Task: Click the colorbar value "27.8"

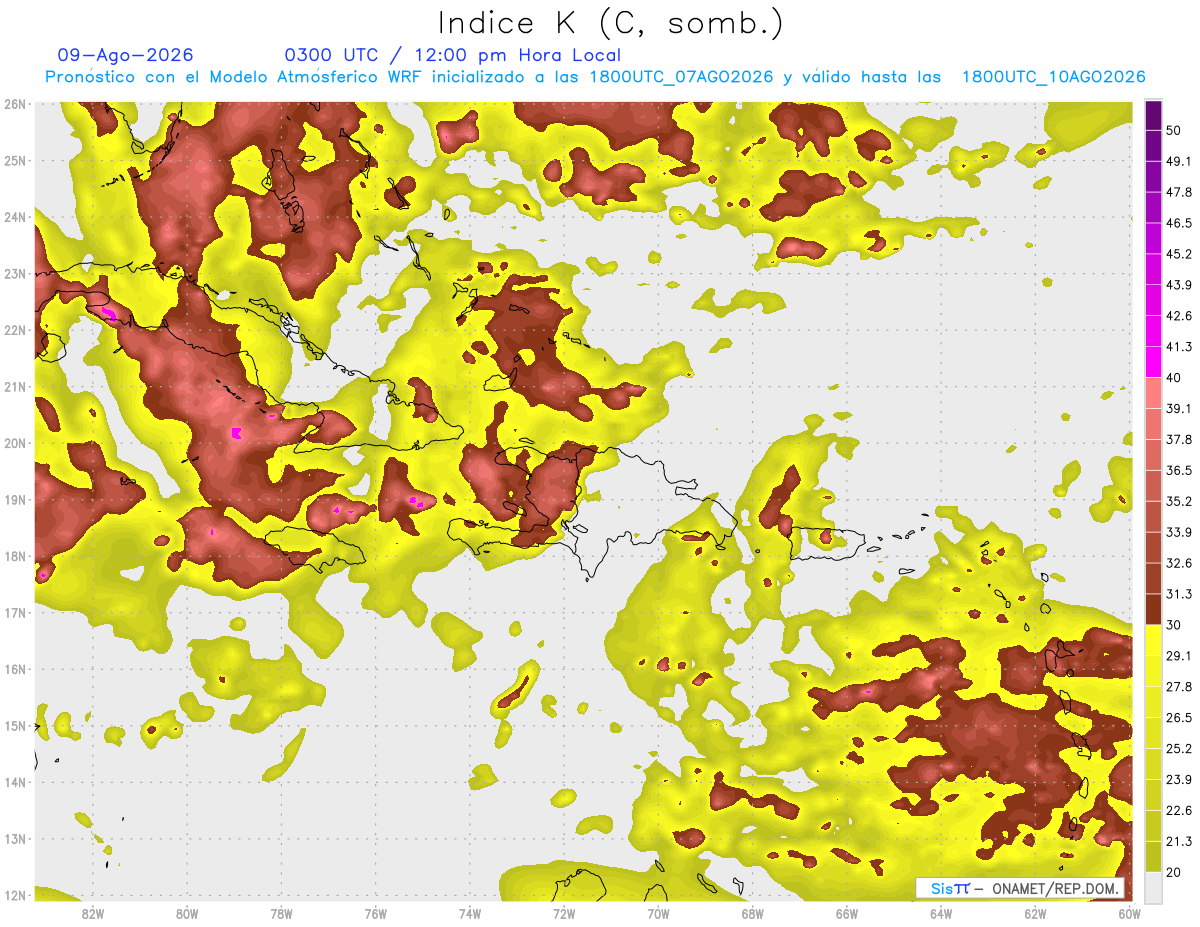Action: pyautogui.click(x=1178, y=687)
